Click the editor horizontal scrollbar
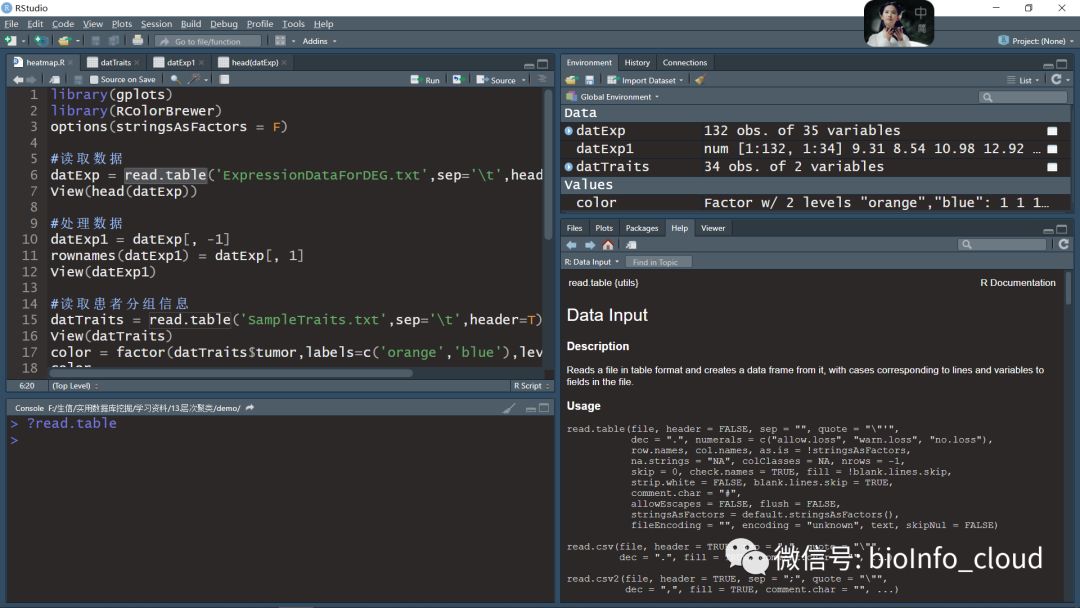This screenshot has width=1080, height=608. (x=231, y=373)
